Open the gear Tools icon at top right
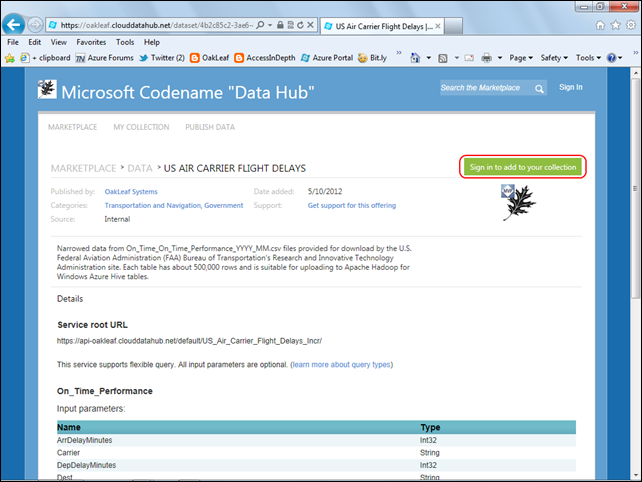This screenshot has width=642, height=482. click(x=631, y=25)
